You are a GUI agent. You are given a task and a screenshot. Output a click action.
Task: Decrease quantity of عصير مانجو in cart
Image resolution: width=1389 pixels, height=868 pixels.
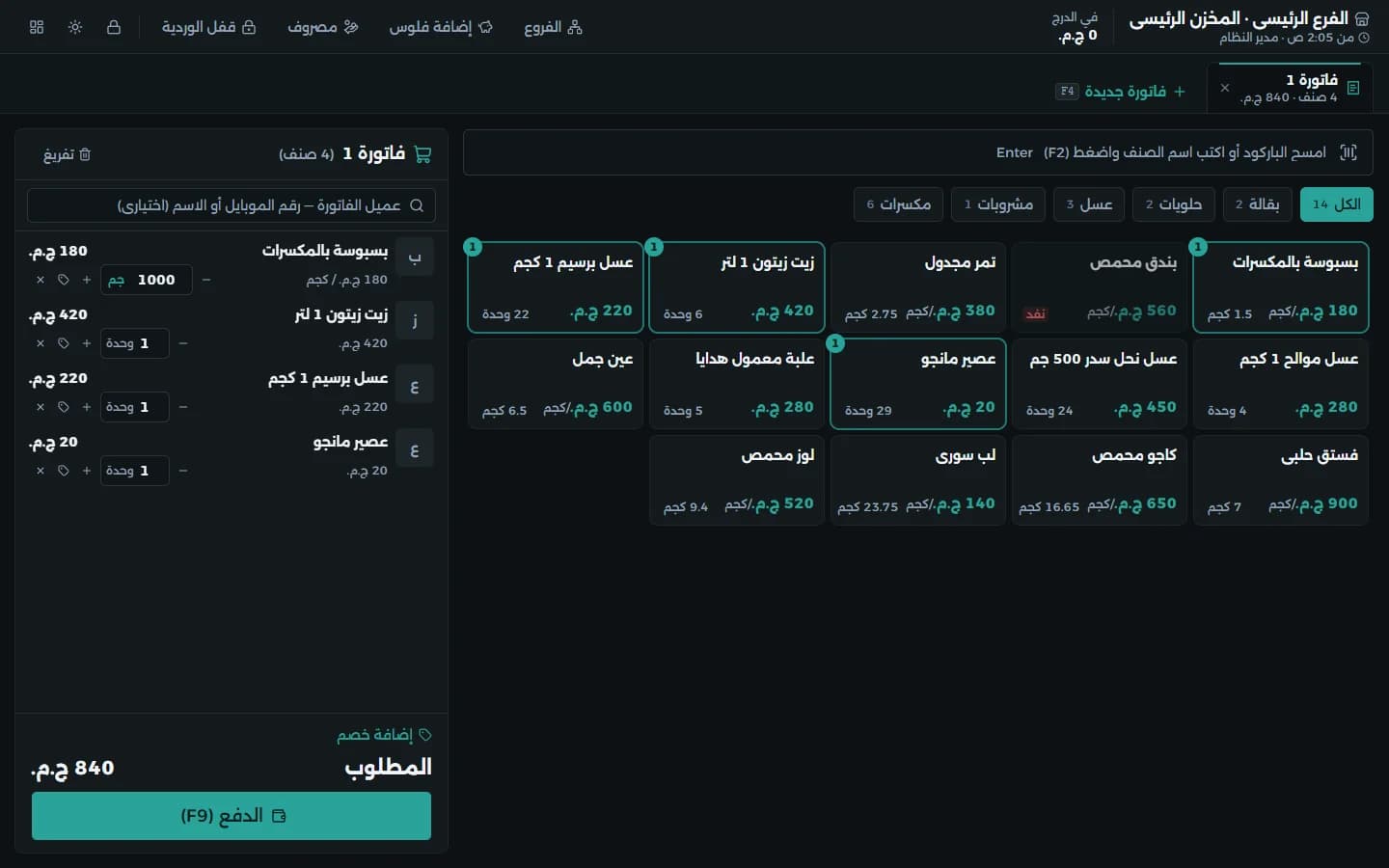pyautogui.click(x=183, y=471)
